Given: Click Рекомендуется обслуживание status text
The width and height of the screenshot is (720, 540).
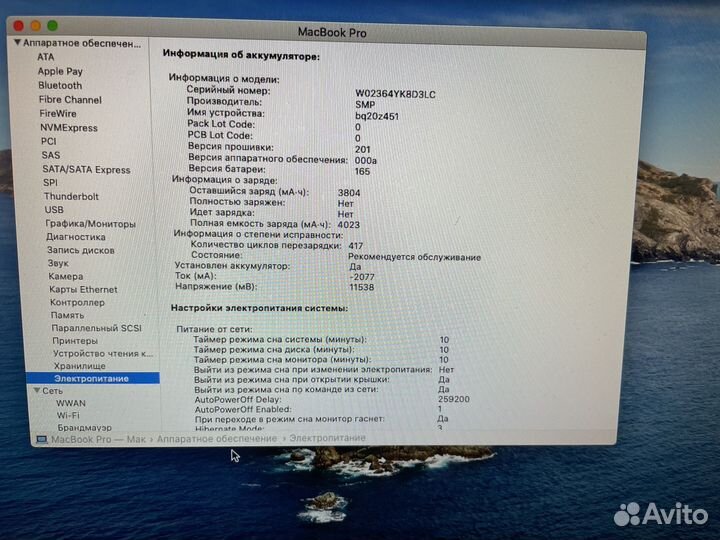Looking at the screenshot, I should pos(415,257).
